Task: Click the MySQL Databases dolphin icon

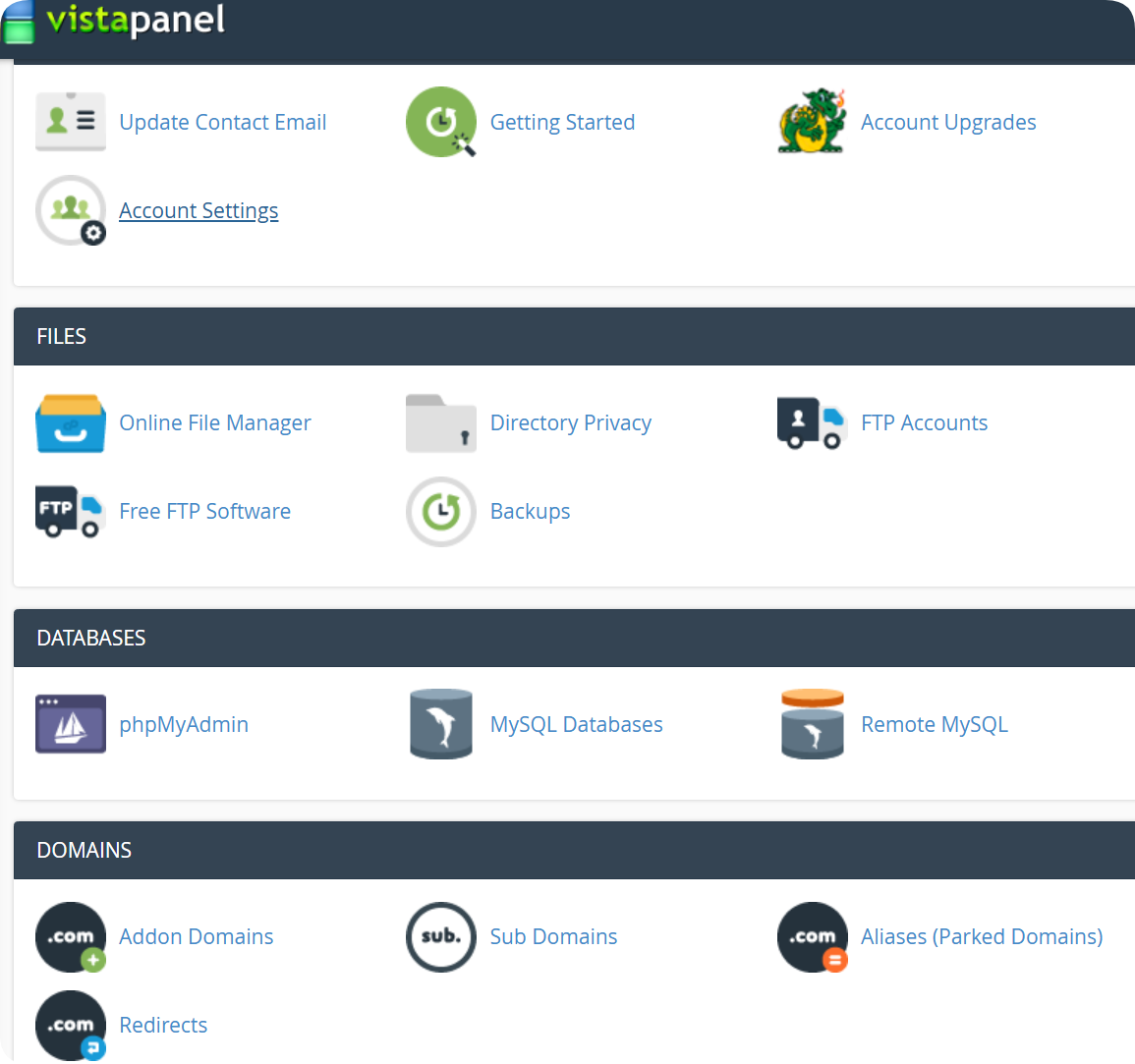Action: pyautogui.click(x=441, y=725)
